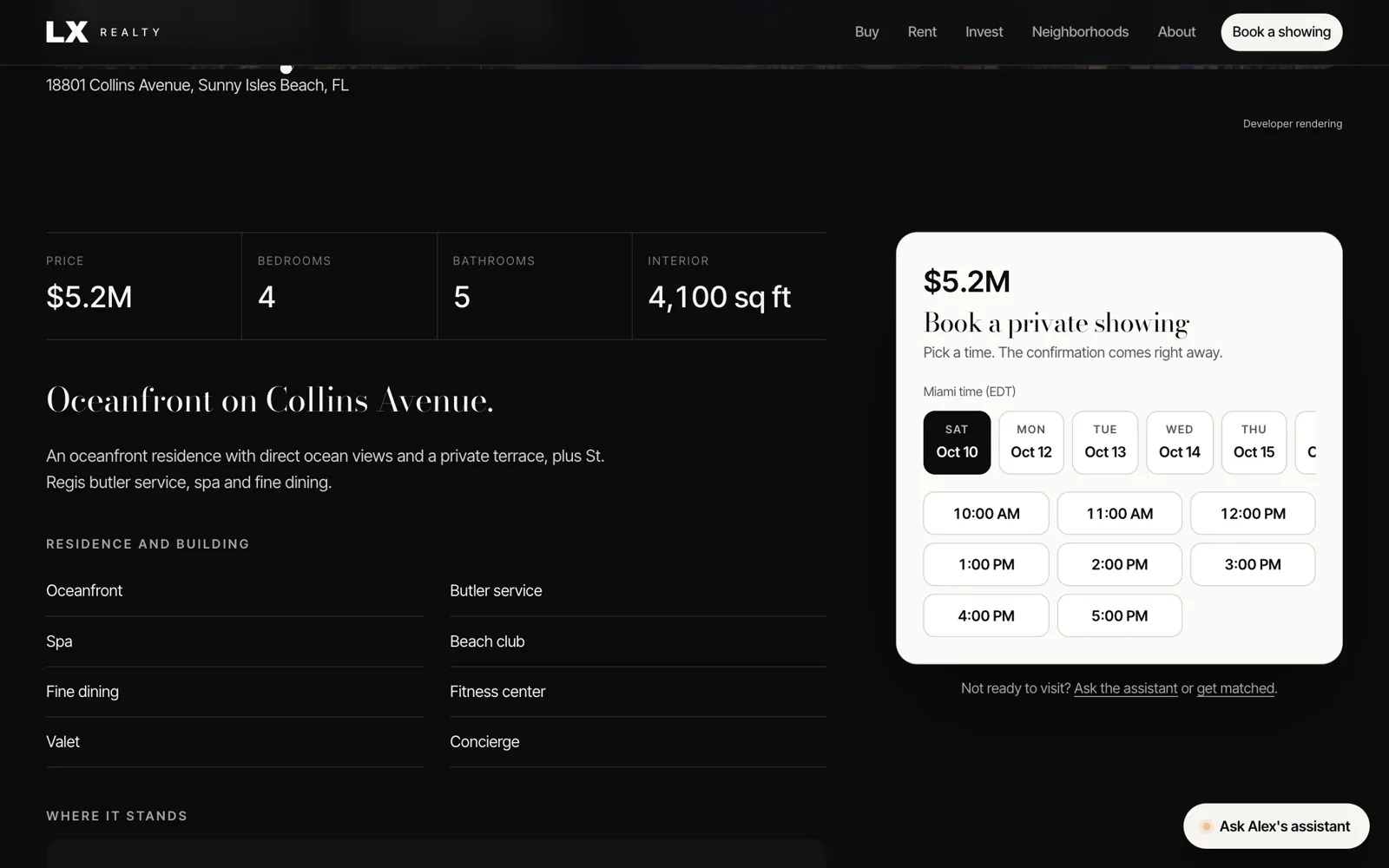Go to the Invest page
The height and width of the screenshot is (868, 1389).
[x=984, y=32]
